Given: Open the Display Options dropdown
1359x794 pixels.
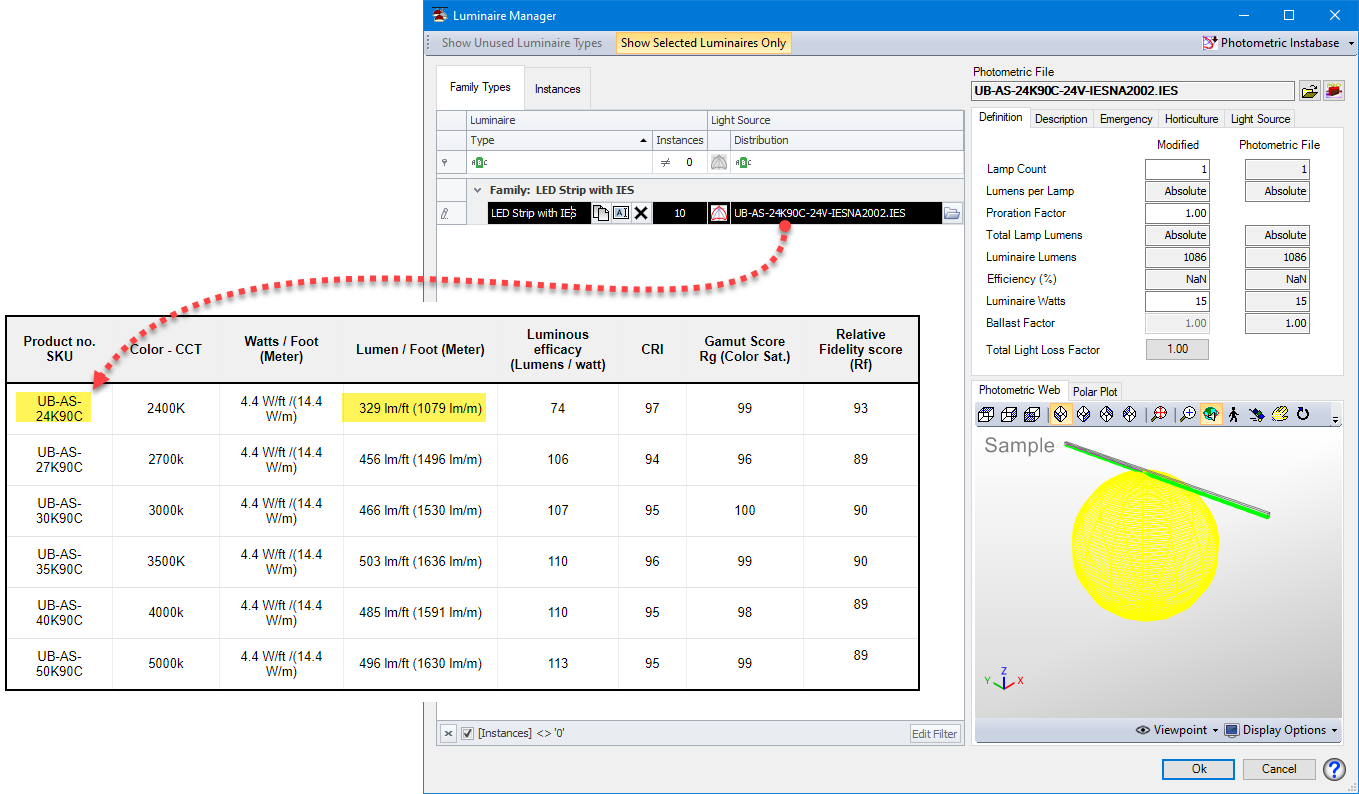Looking at the screenshot, I should coord(1280,730).
